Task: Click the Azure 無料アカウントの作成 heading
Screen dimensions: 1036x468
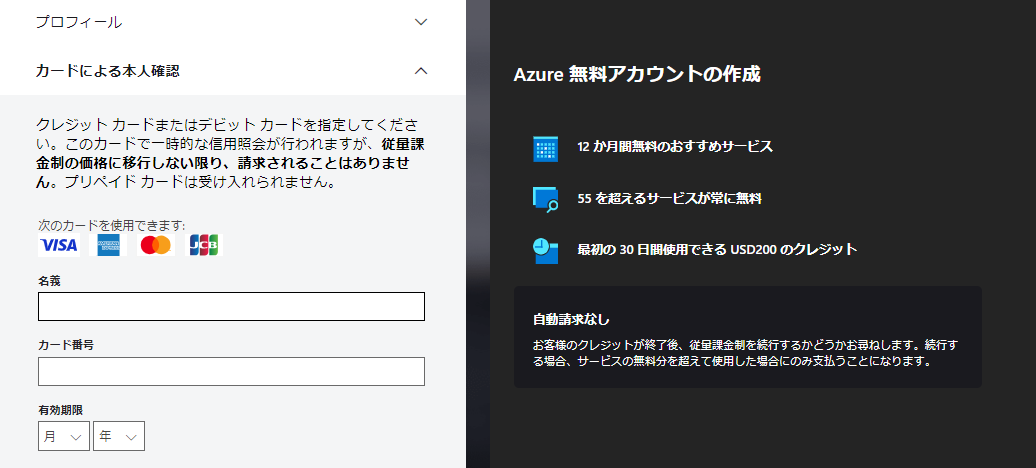Action: 637,74
